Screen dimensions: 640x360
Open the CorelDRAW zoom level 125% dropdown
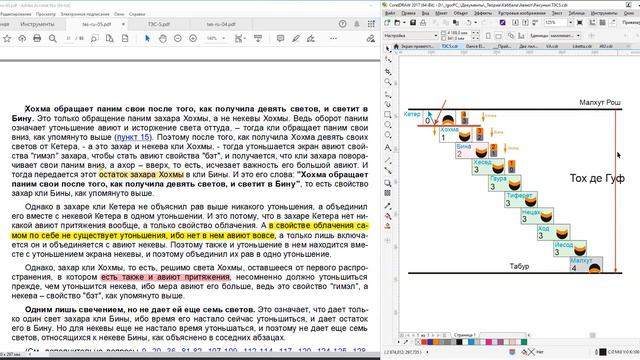[571, 23]
